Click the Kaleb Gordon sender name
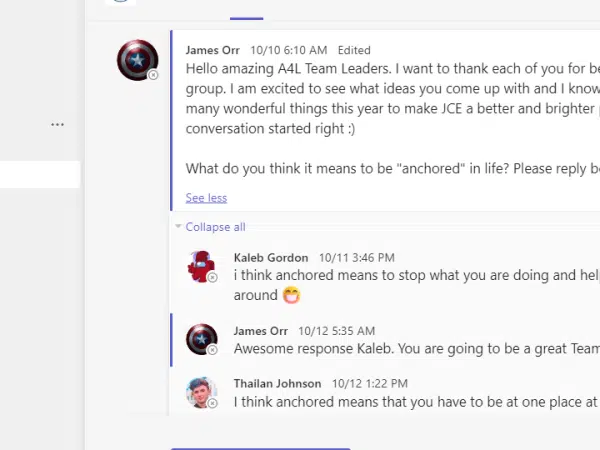This screenshot has width=600, height=450. [x=271, y=258]
